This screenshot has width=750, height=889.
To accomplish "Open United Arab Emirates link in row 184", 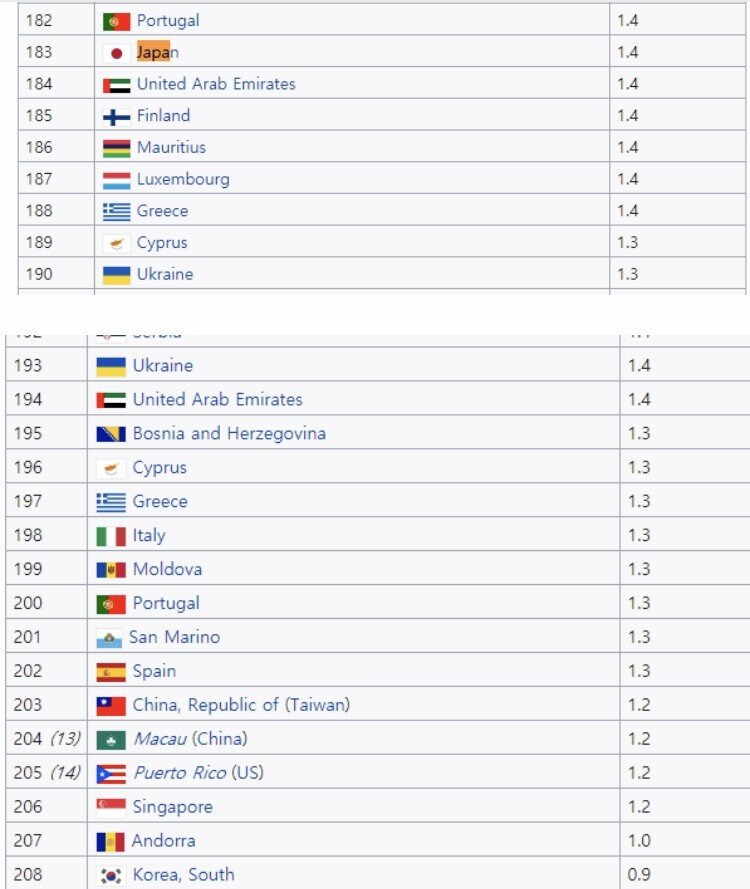I will [216, 84].
